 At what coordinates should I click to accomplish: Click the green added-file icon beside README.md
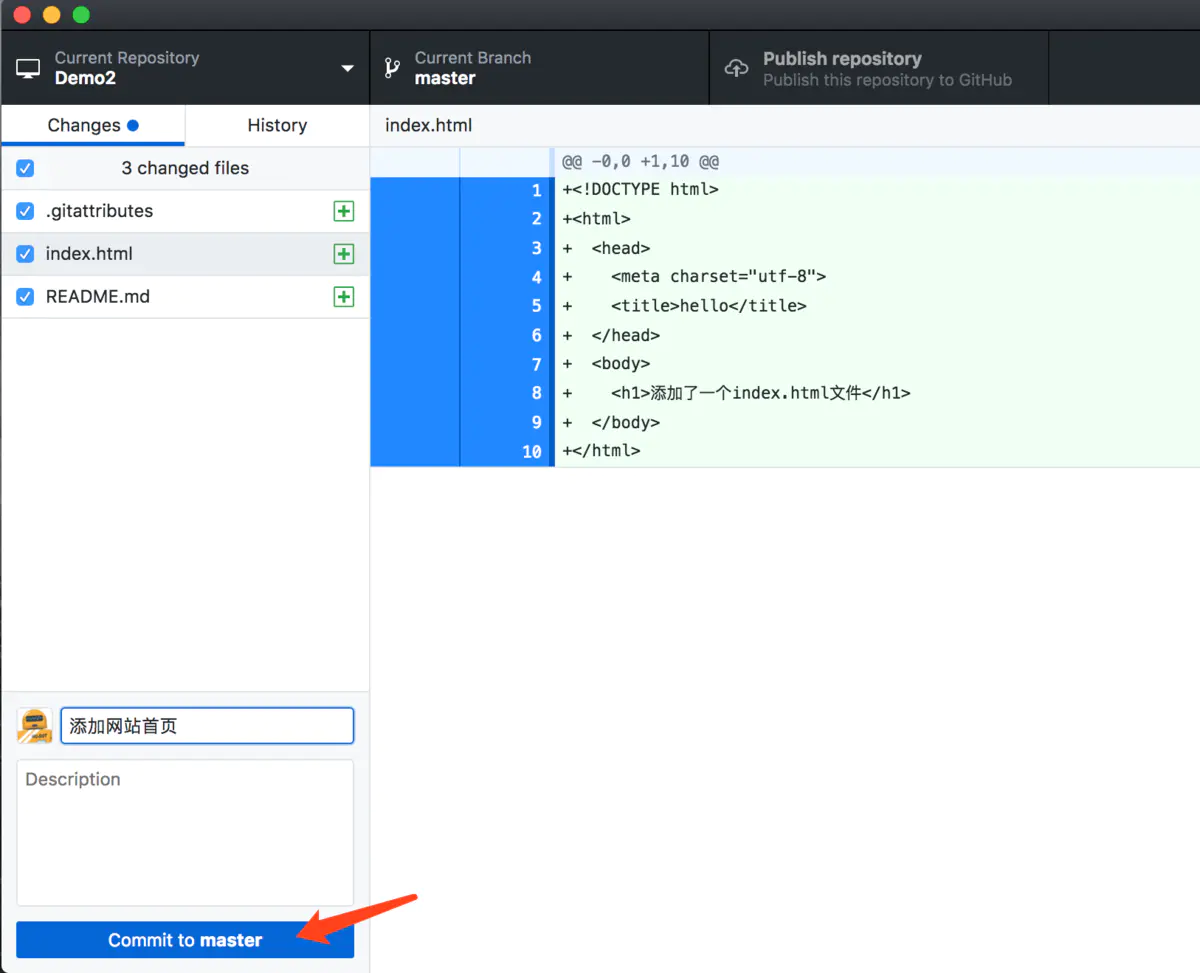[344, 296]
